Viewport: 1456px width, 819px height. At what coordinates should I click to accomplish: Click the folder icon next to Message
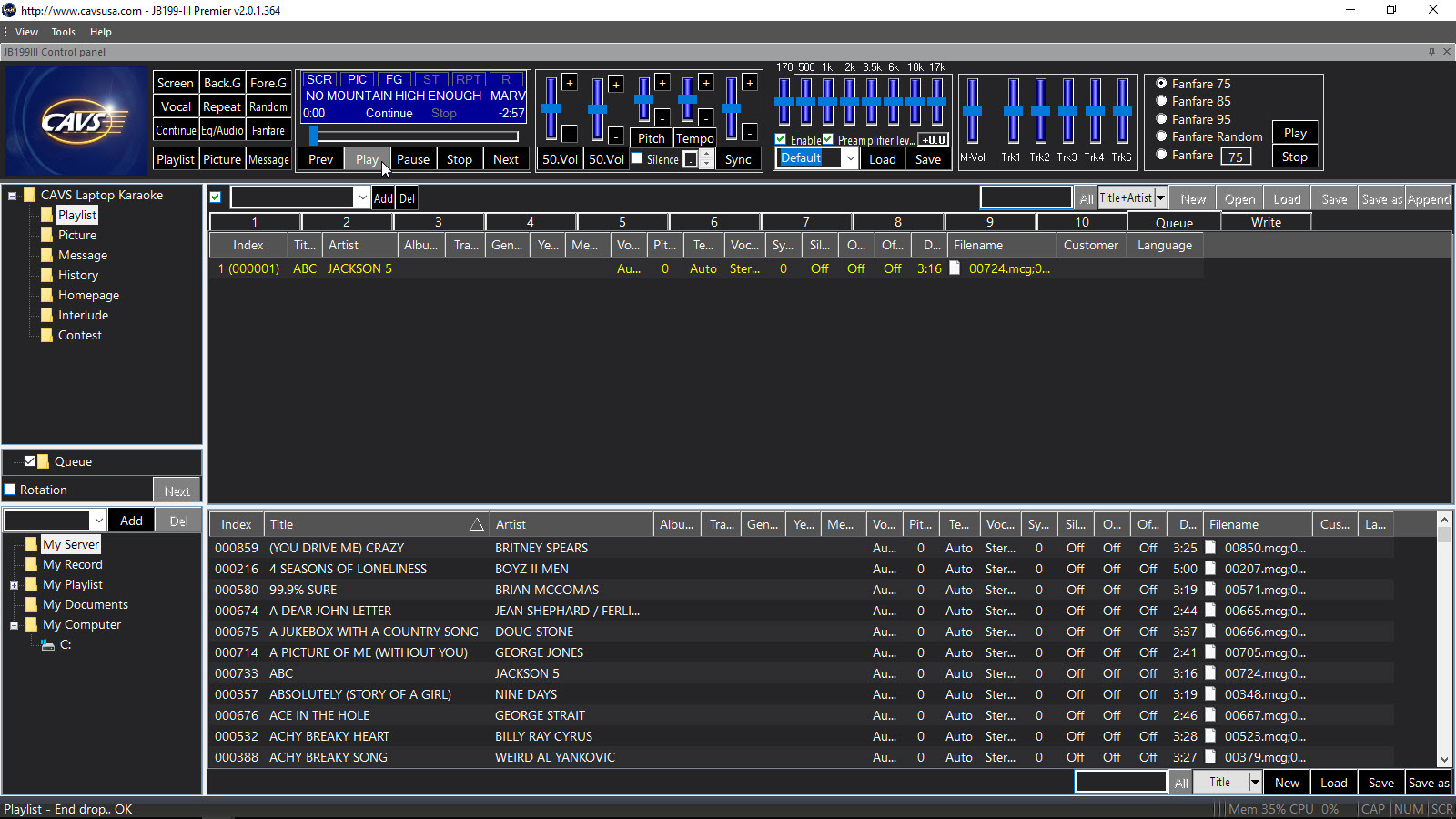click(47, 255)
